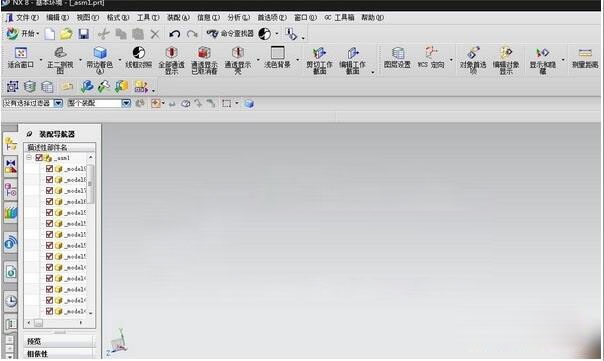Click the open folder icon

pos(66,34)
